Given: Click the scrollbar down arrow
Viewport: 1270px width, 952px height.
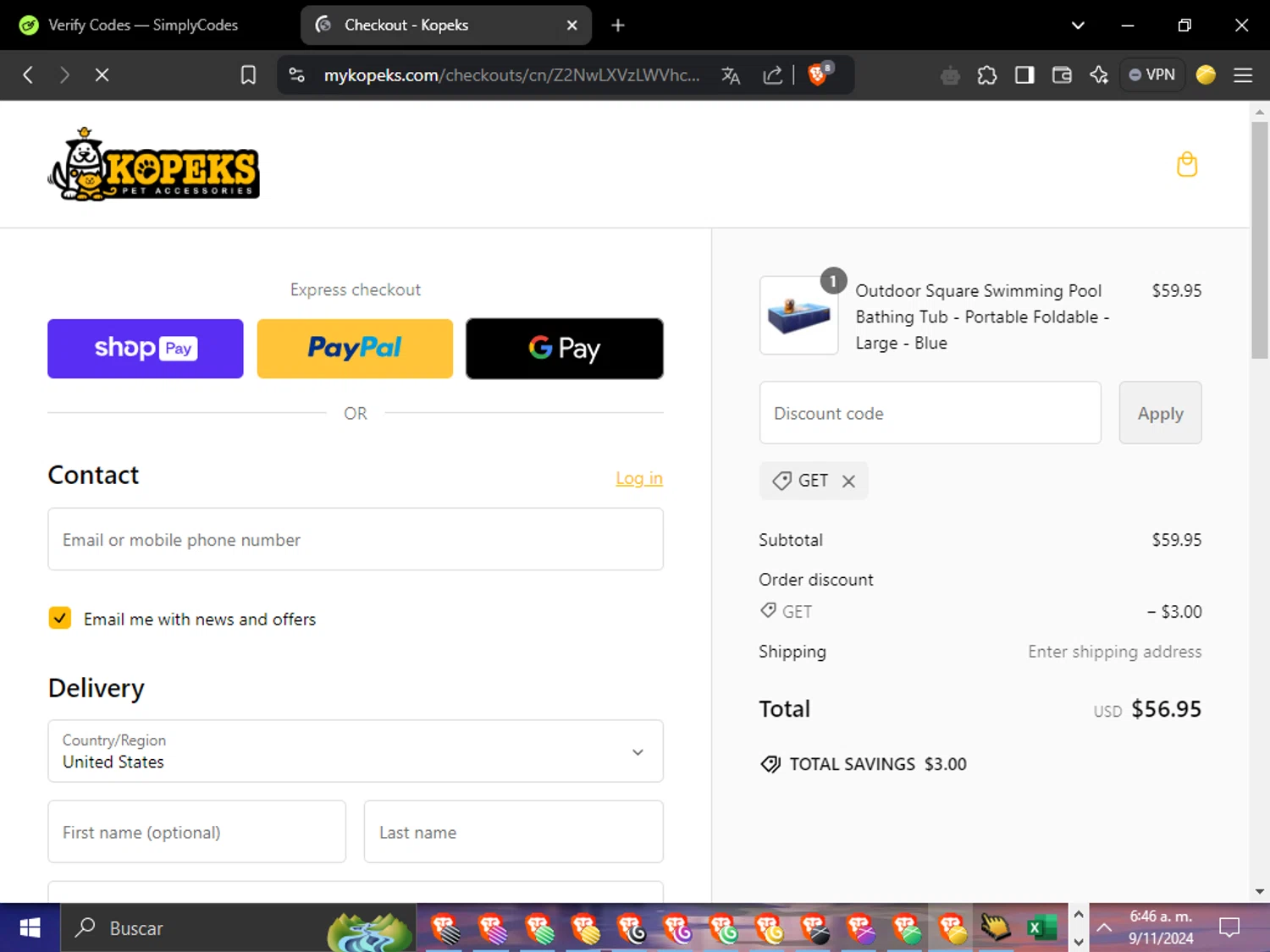Looking at the screenshot, I should pyautogui.click(x=1260, y=891).
